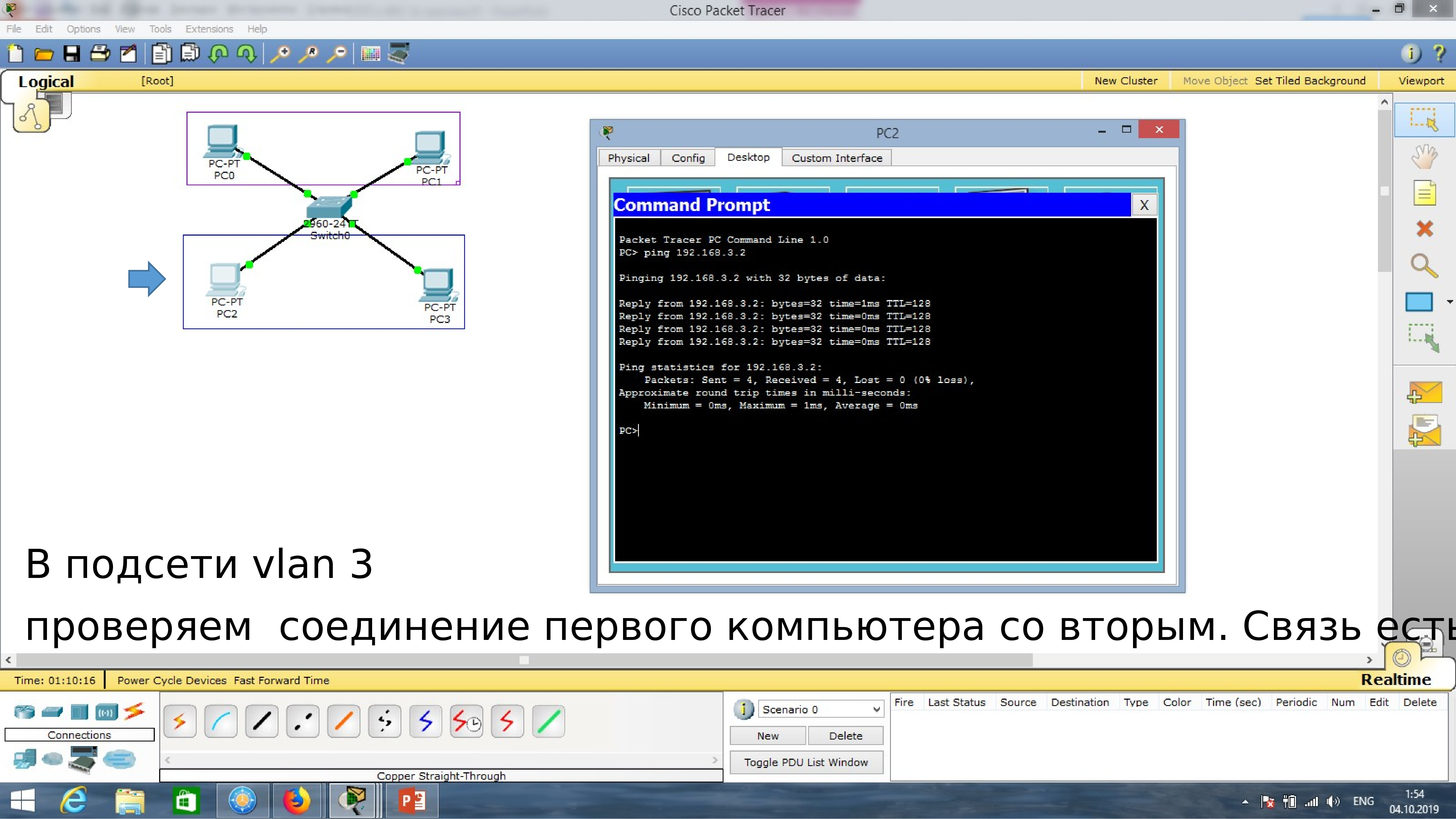Image resolution: width=1456 pixels, height=819 pixels.
Task: Choose the Copper Straight-Through cable icon
Action: (262, 721)
